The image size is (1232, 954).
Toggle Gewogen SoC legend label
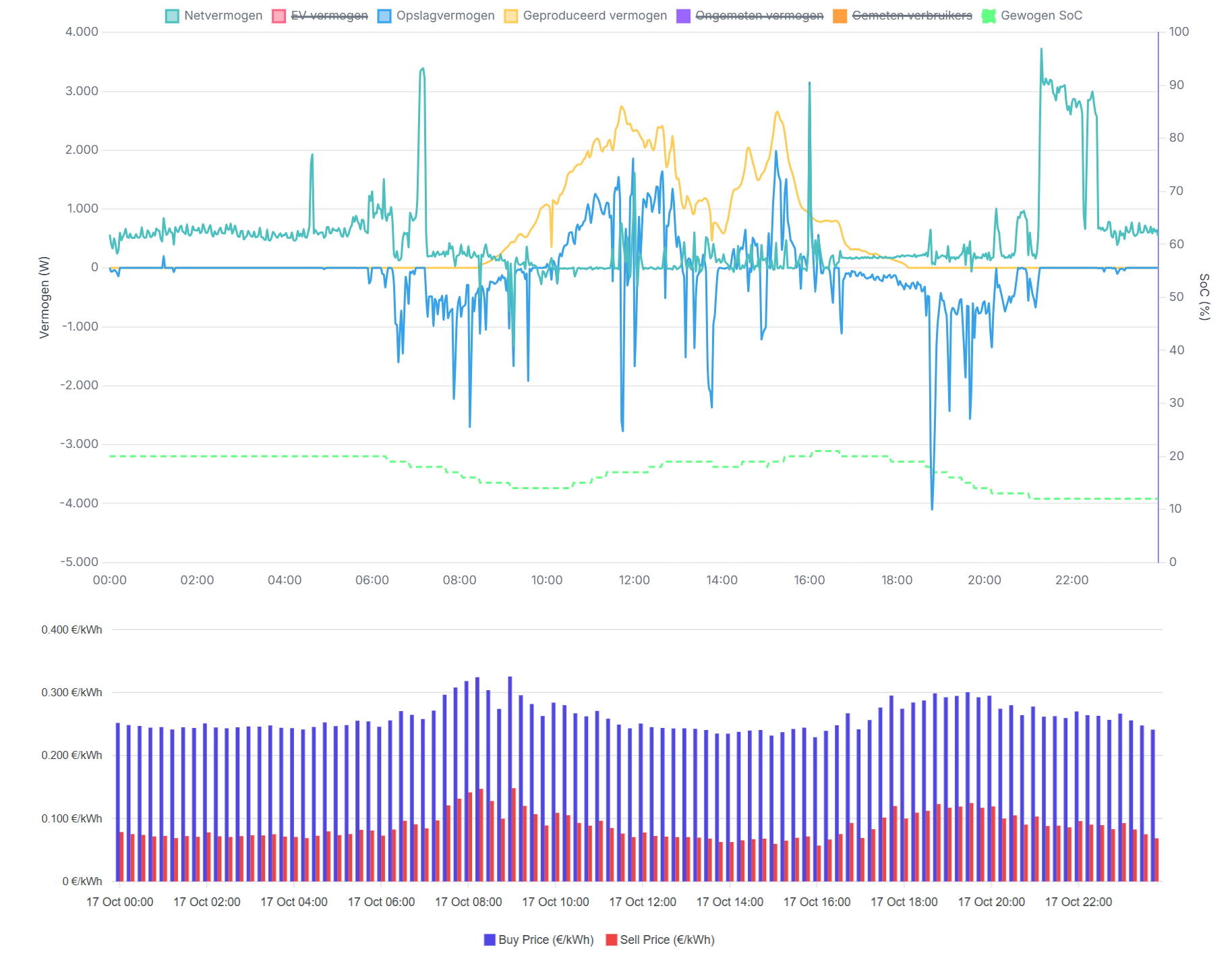click(1041, 16)
